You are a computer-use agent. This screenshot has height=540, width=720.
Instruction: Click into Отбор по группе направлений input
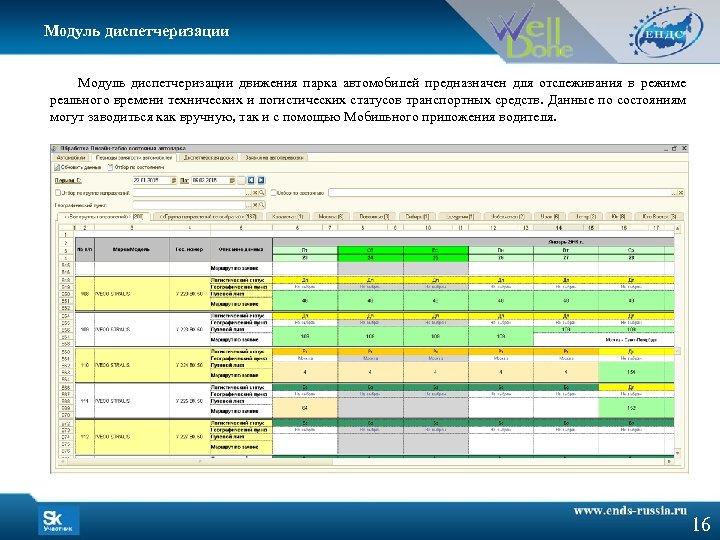click(189, 193)
